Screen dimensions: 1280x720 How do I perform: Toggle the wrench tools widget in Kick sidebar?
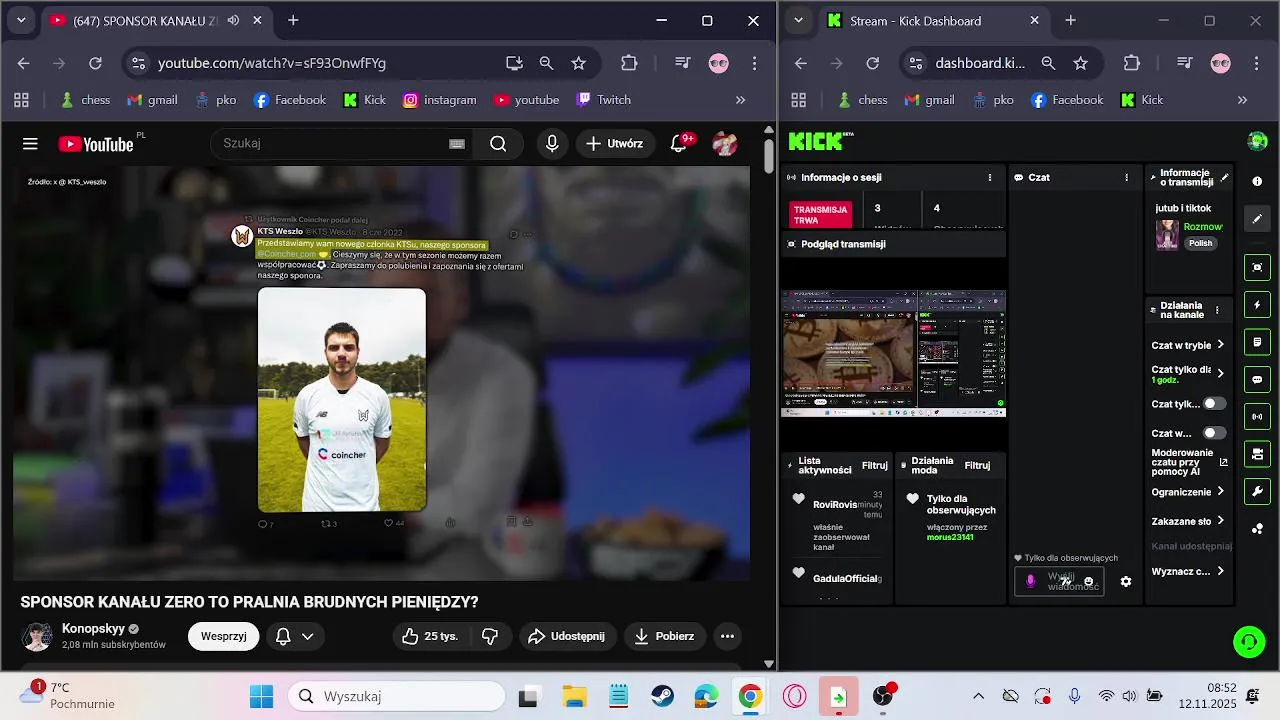pyautogui.click(x=1257, y=492)
